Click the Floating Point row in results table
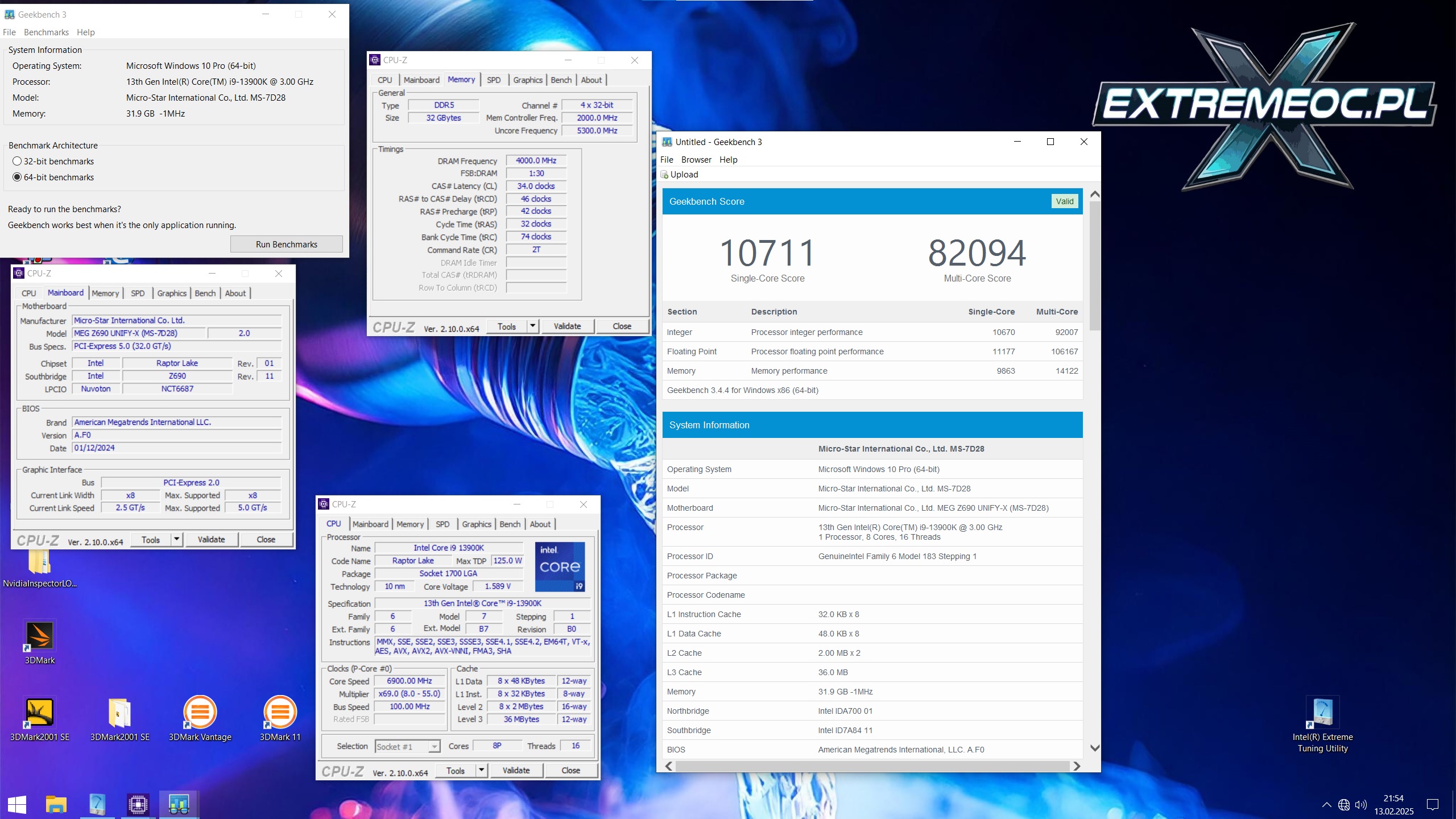Viewport: 1456px width, 819px height. (872, 351)
